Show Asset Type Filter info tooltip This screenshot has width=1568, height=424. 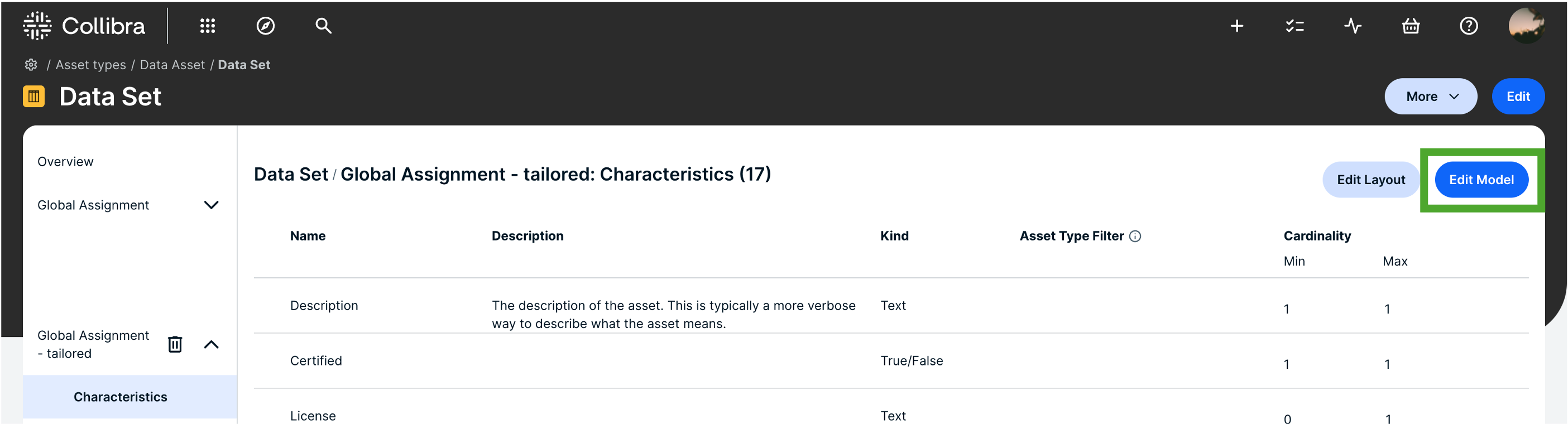(1135, 236)
